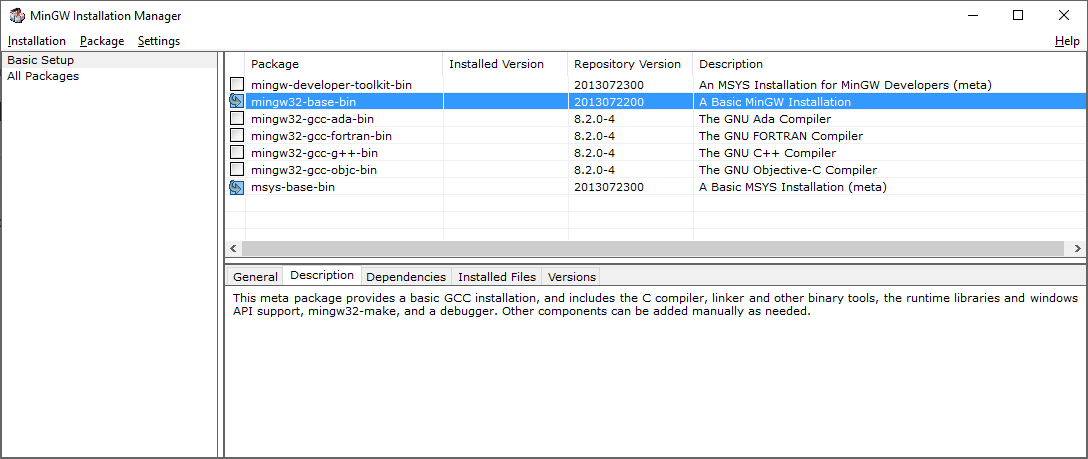Open the Help menu
The image size is (1088, 459).
click(1067, 41)
